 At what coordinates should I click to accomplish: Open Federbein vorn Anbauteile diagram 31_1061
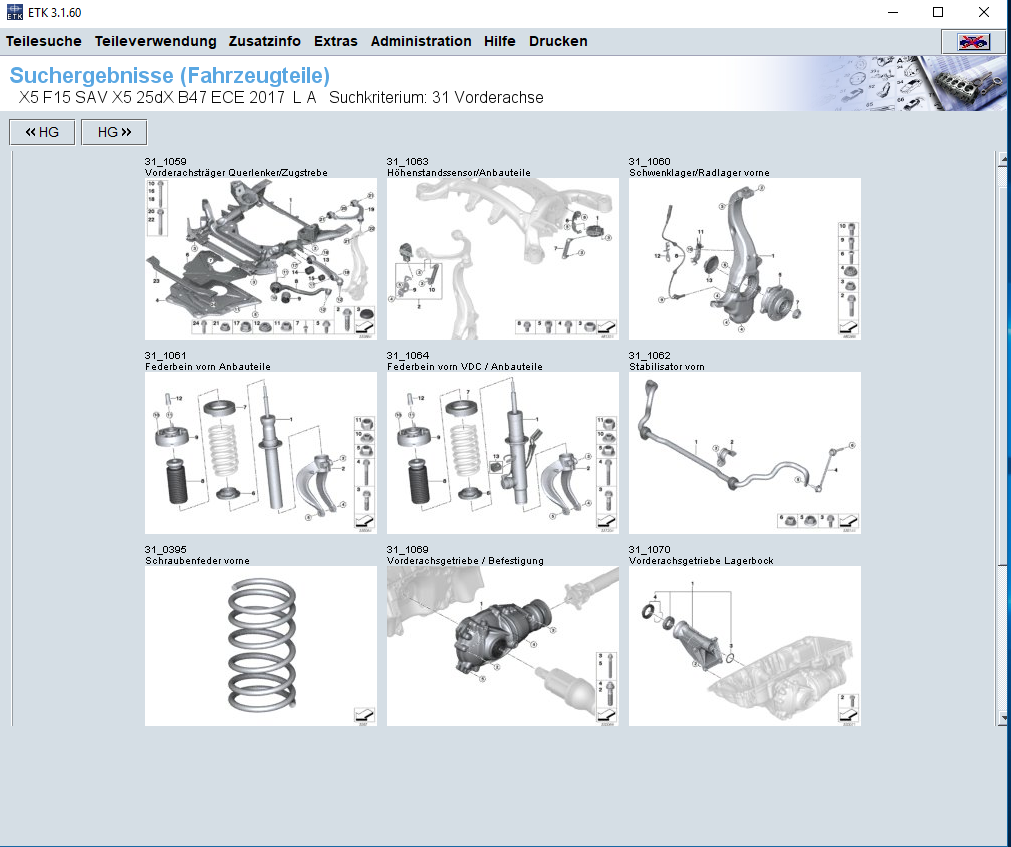tap(260, 452)
